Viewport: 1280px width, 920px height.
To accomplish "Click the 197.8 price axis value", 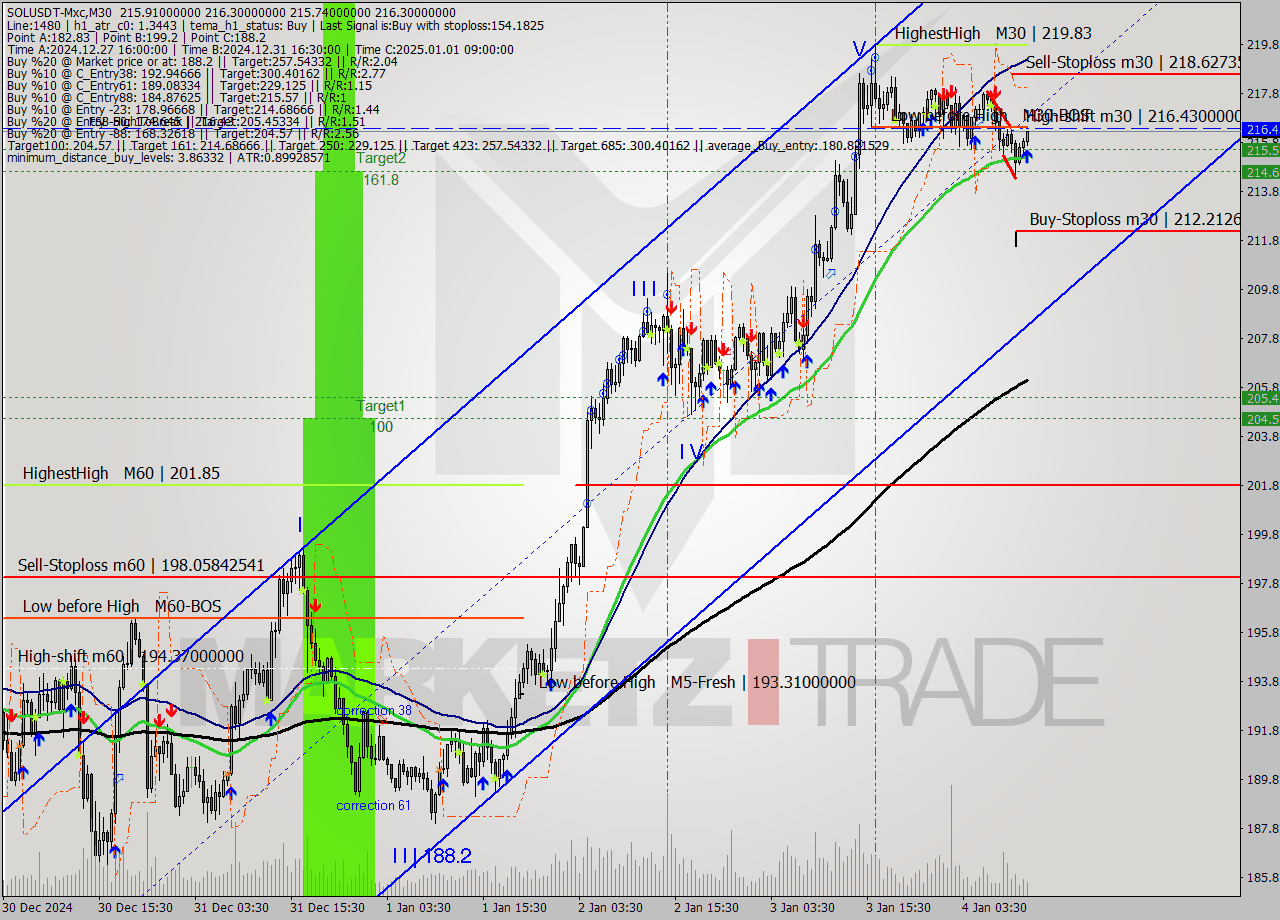I will (1261, 583).
